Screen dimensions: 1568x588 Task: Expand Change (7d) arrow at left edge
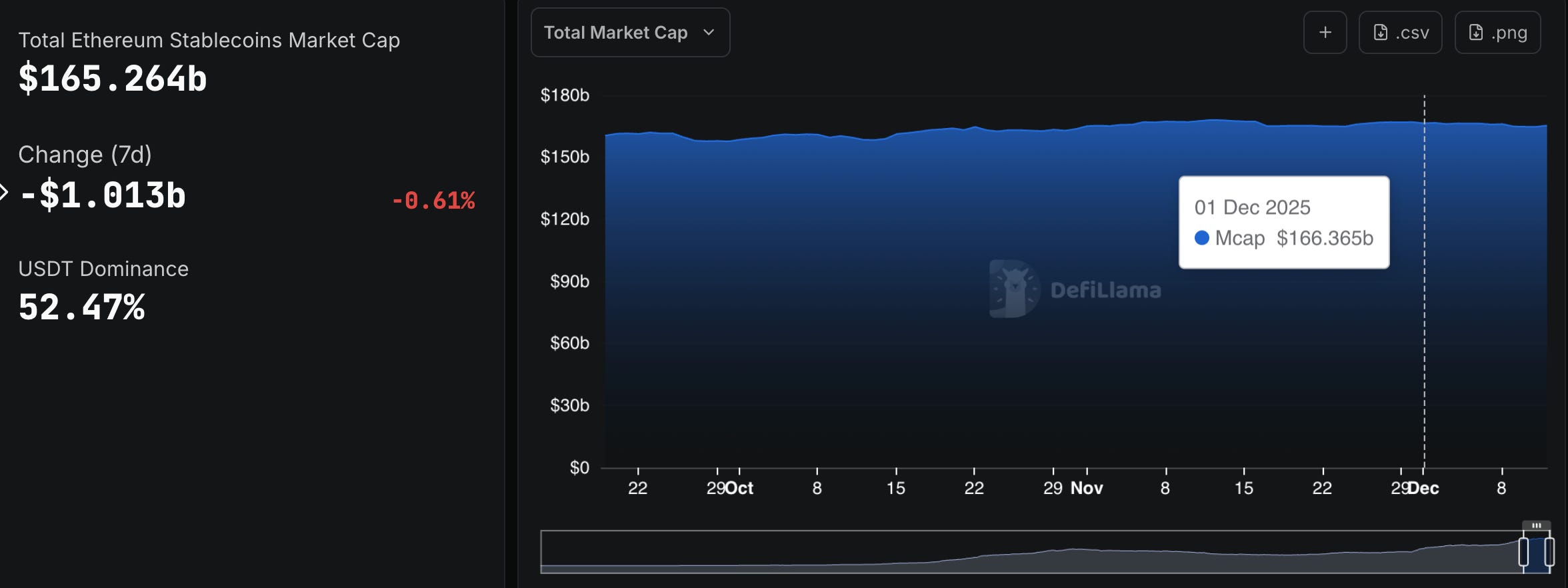pos(3,193)
